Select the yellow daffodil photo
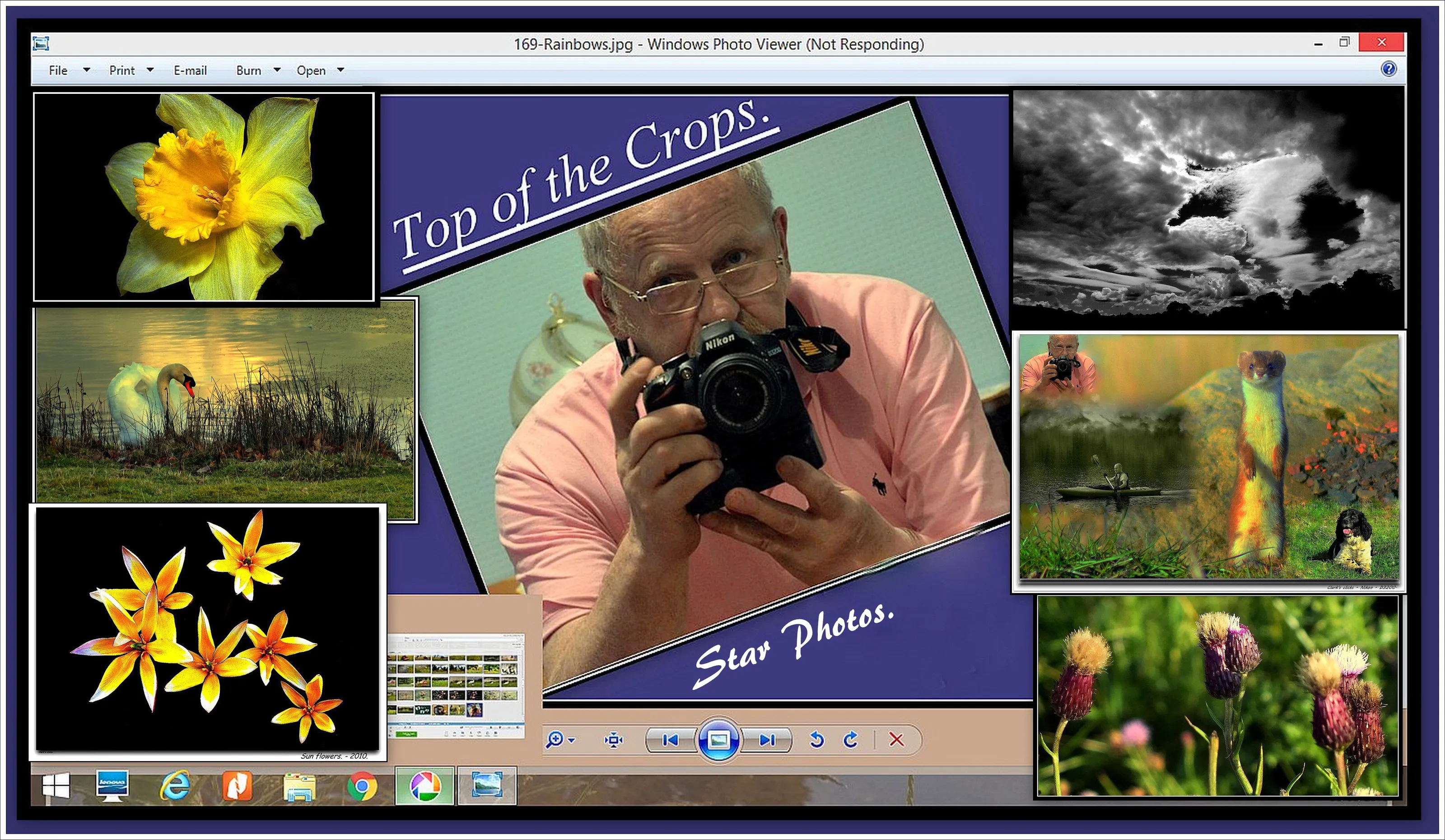This screenshot has width=1445, height=840. [204, 196]
